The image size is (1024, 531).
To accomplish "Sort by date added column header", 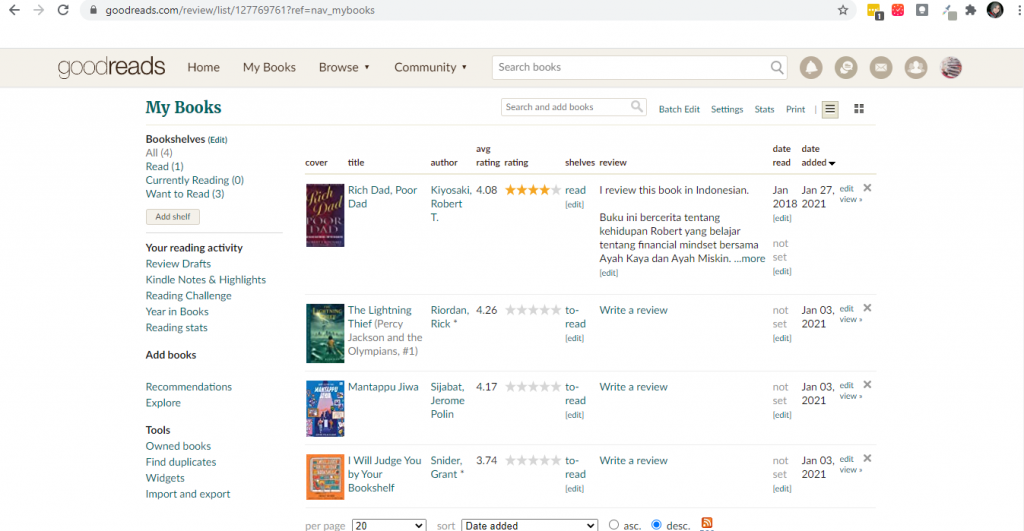I will click(x=818, y=155).
